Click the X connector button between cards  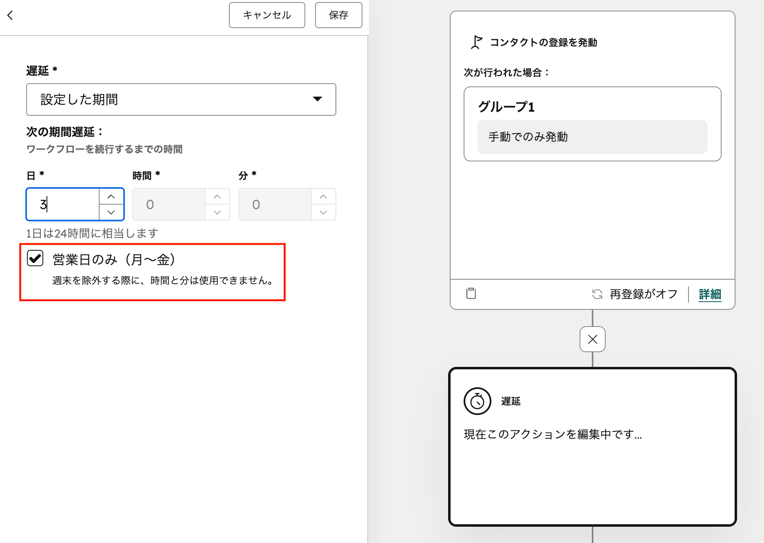click(592, 339)
